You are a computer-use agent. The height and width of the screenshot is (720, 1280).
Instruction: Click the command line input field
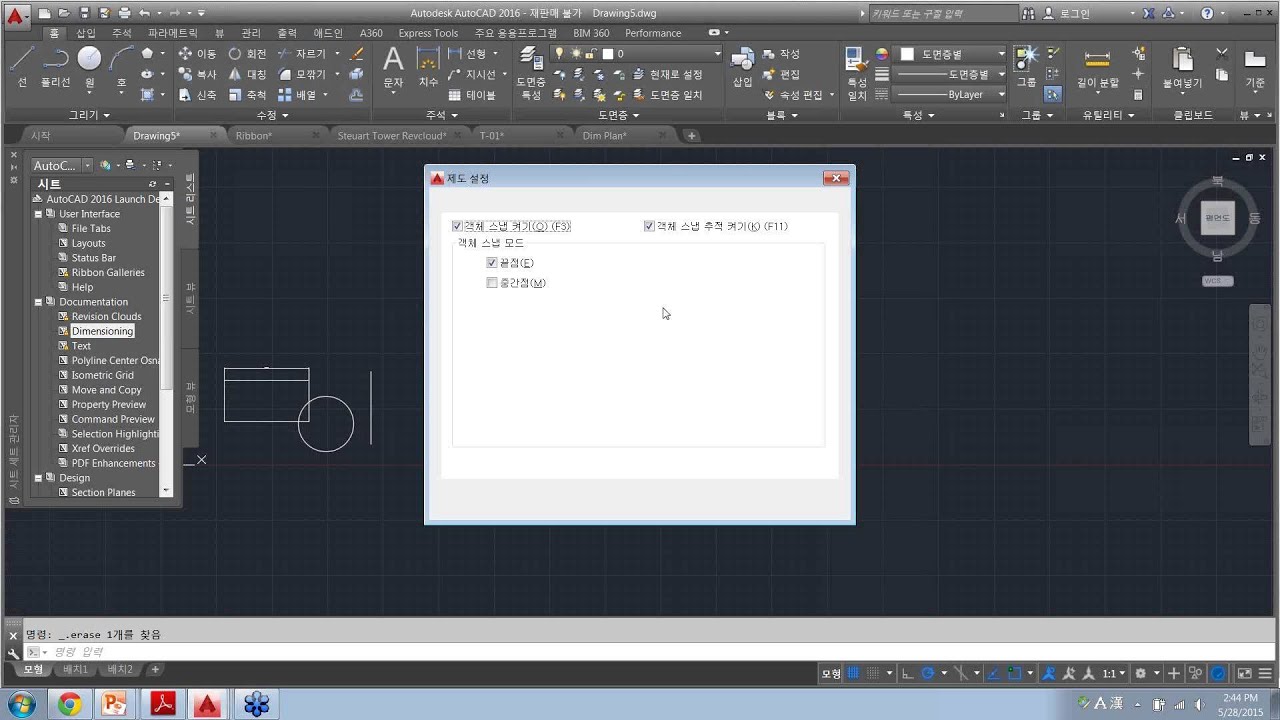pos(640,652)
